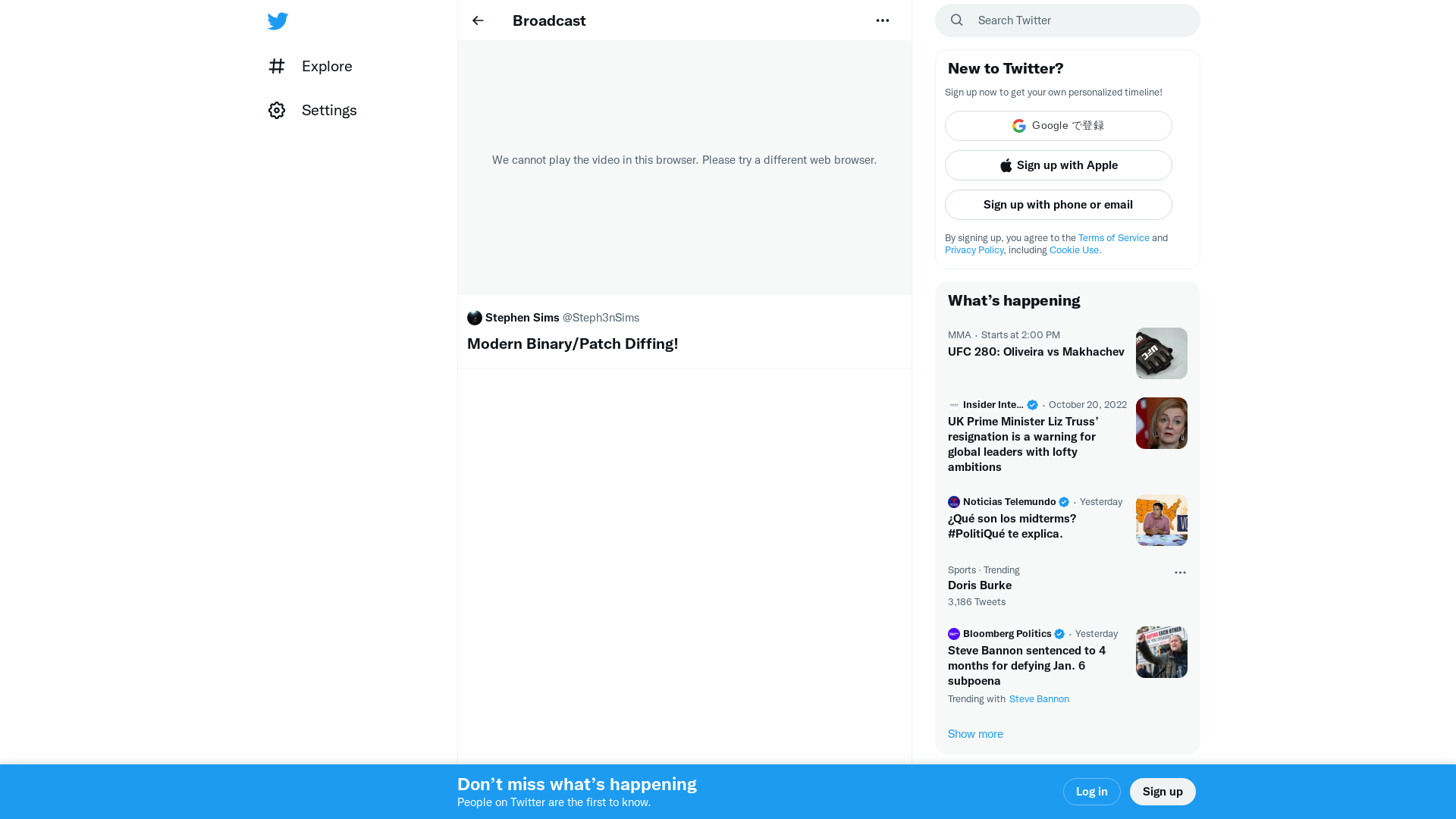Viewport: 1456px width, 819px height.
Task: Open Settings via the gear icon
Action: (x=277, y=110)
